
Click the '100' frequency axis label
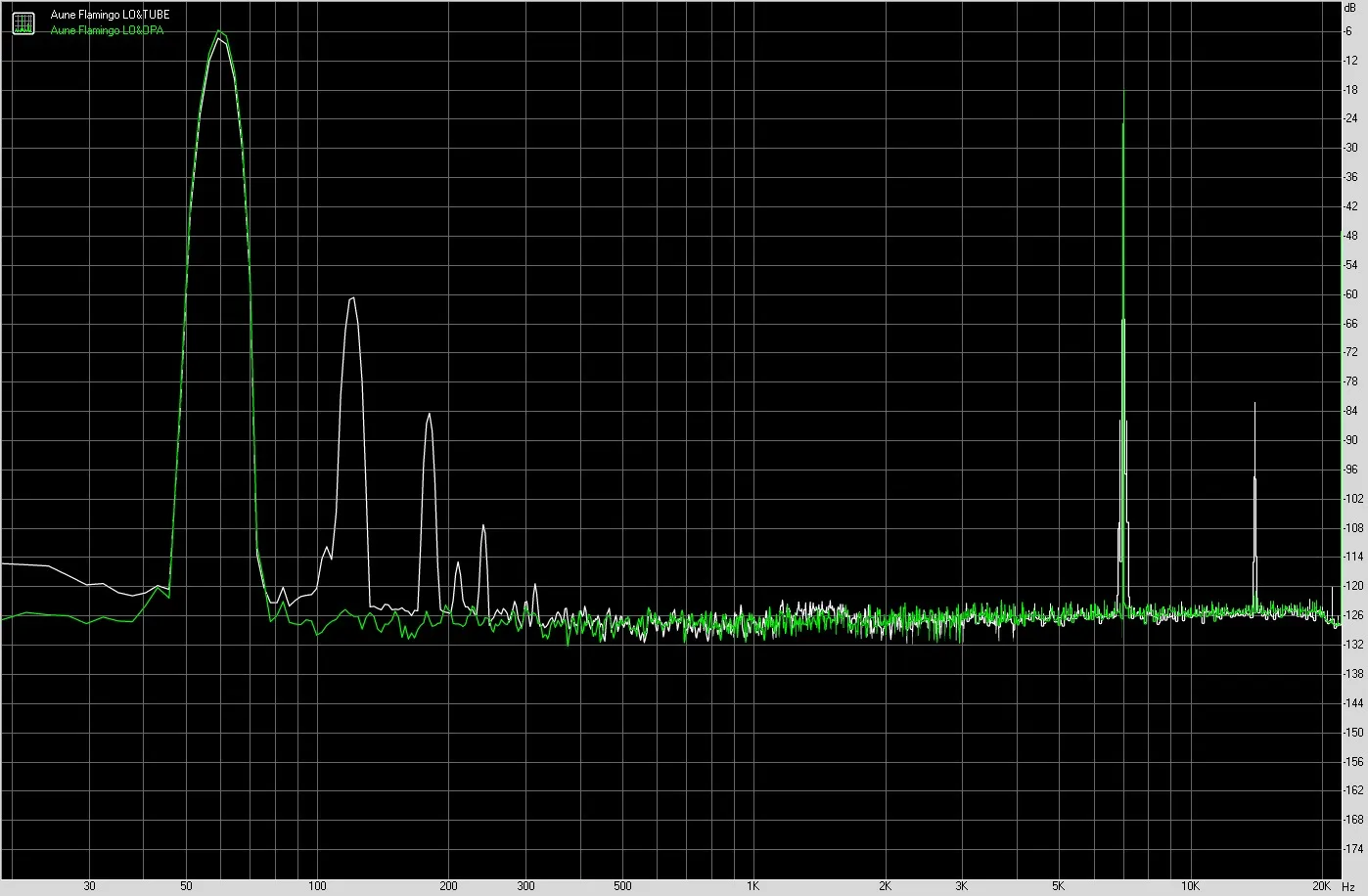point(317,886)
